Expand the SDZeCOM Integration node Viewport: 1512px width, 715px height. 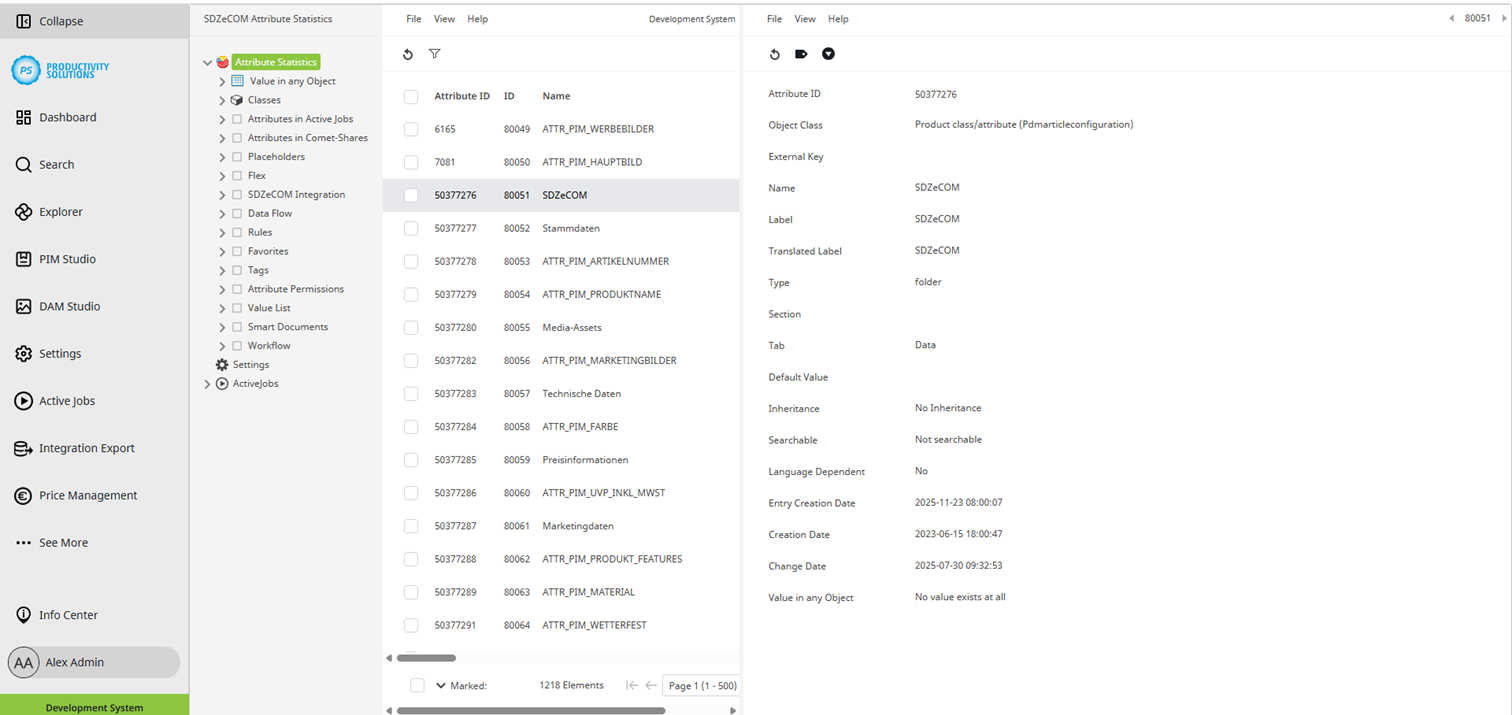tap(223, 194)
